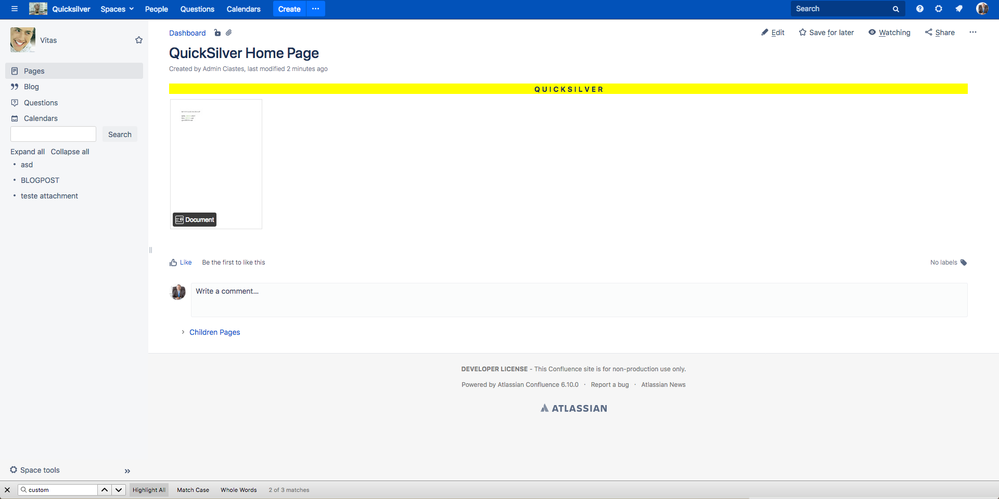Go to Quicksilver home in the header

[71, 9]
